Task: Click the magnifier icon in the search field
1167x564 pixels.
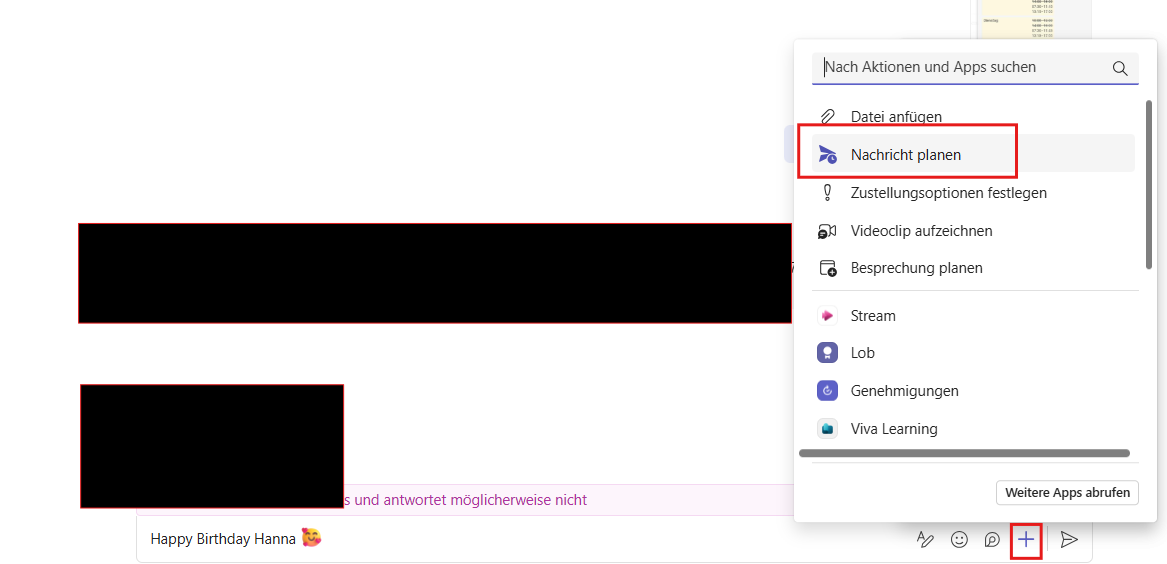Action: point(1120,68)
